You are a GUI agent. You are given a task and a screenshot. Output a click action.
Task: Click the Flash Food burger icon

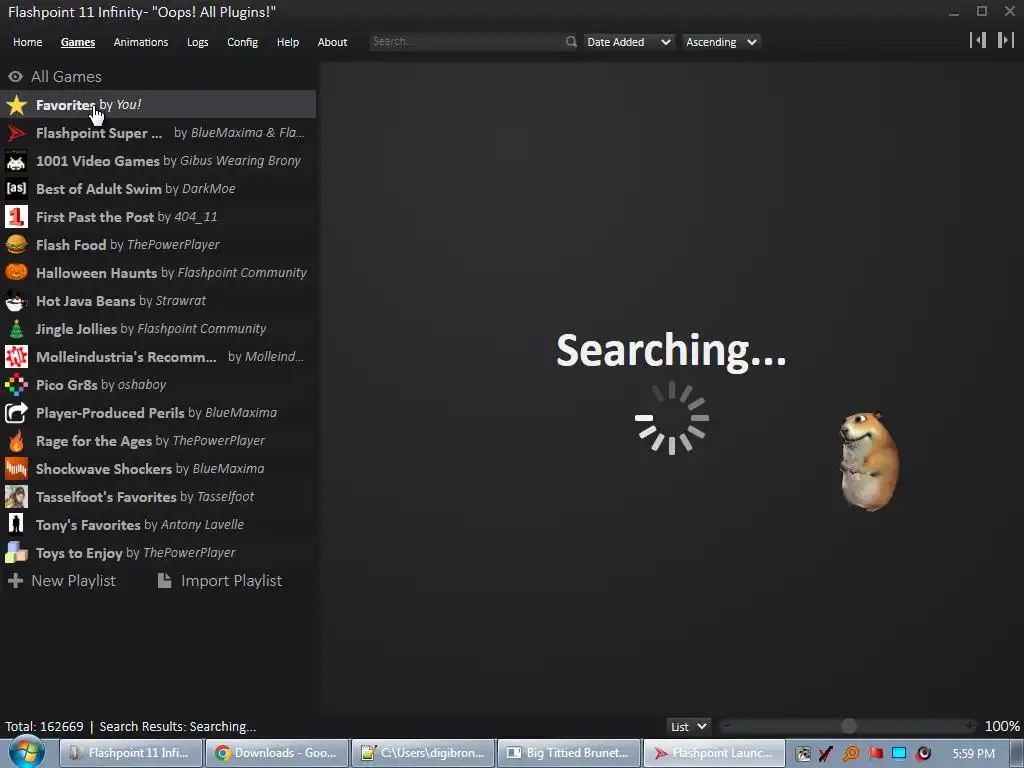[16, 245]
